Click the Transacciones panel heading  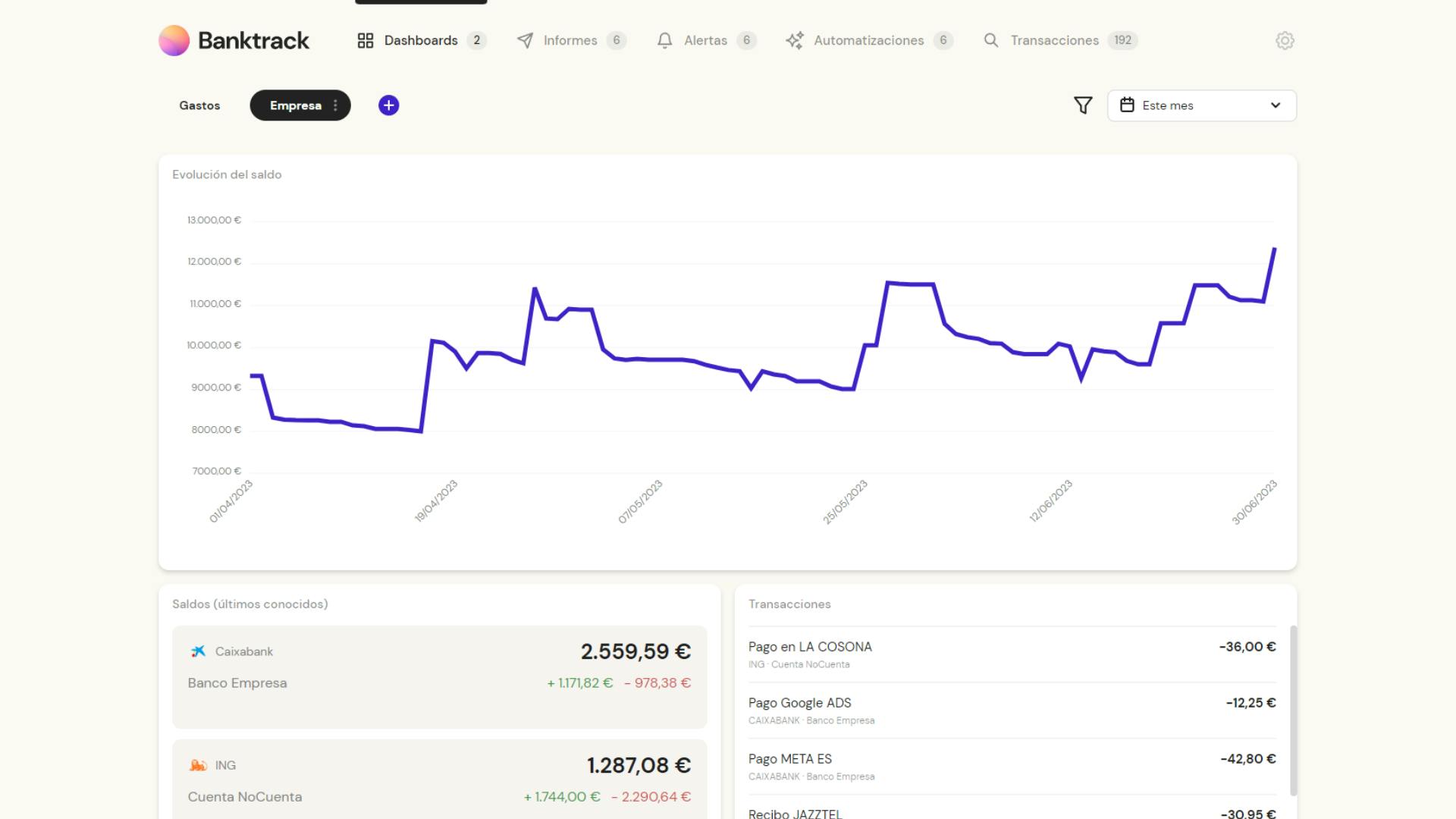[x=789, y=604]
